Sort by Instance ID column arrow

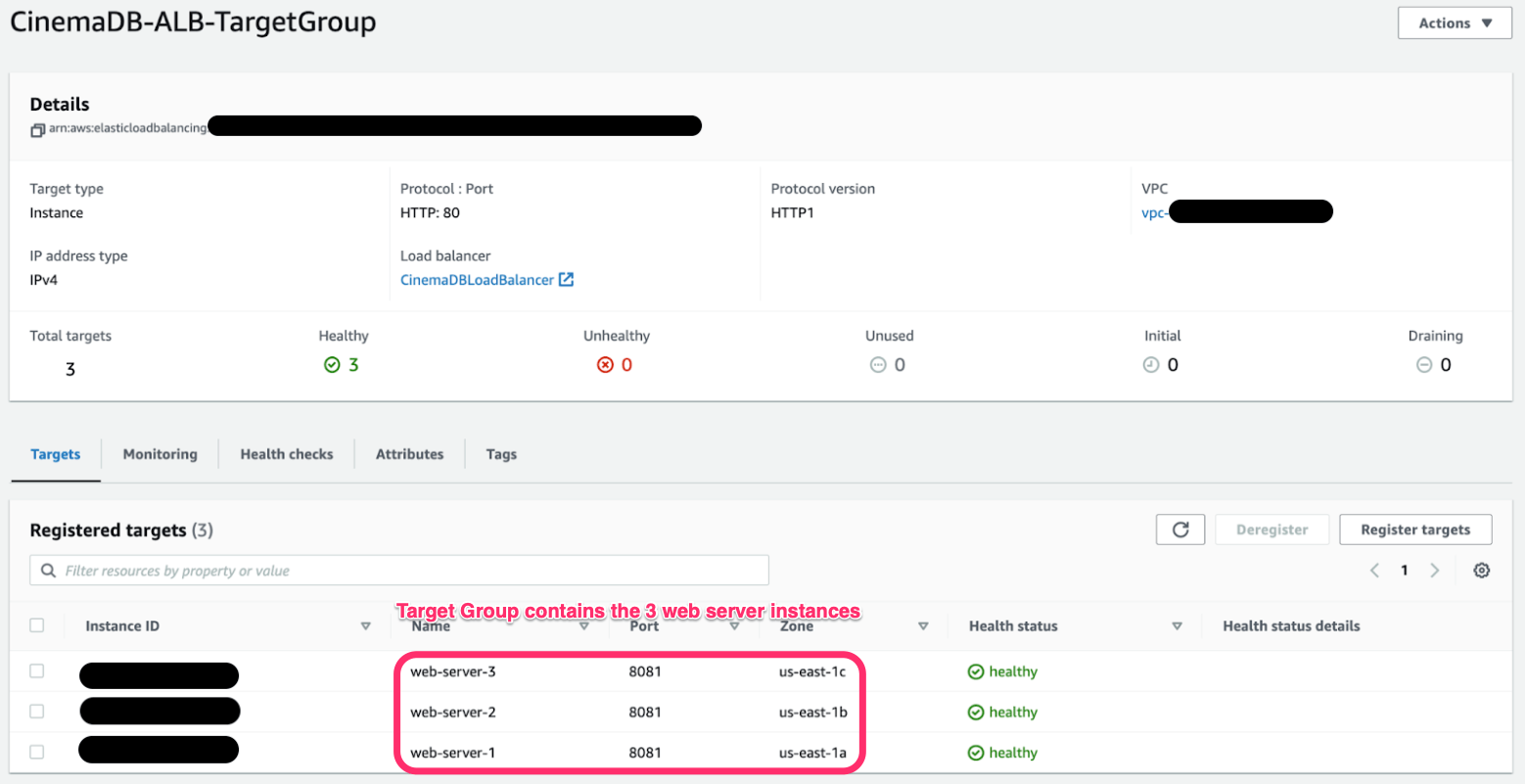coord(365,626)
